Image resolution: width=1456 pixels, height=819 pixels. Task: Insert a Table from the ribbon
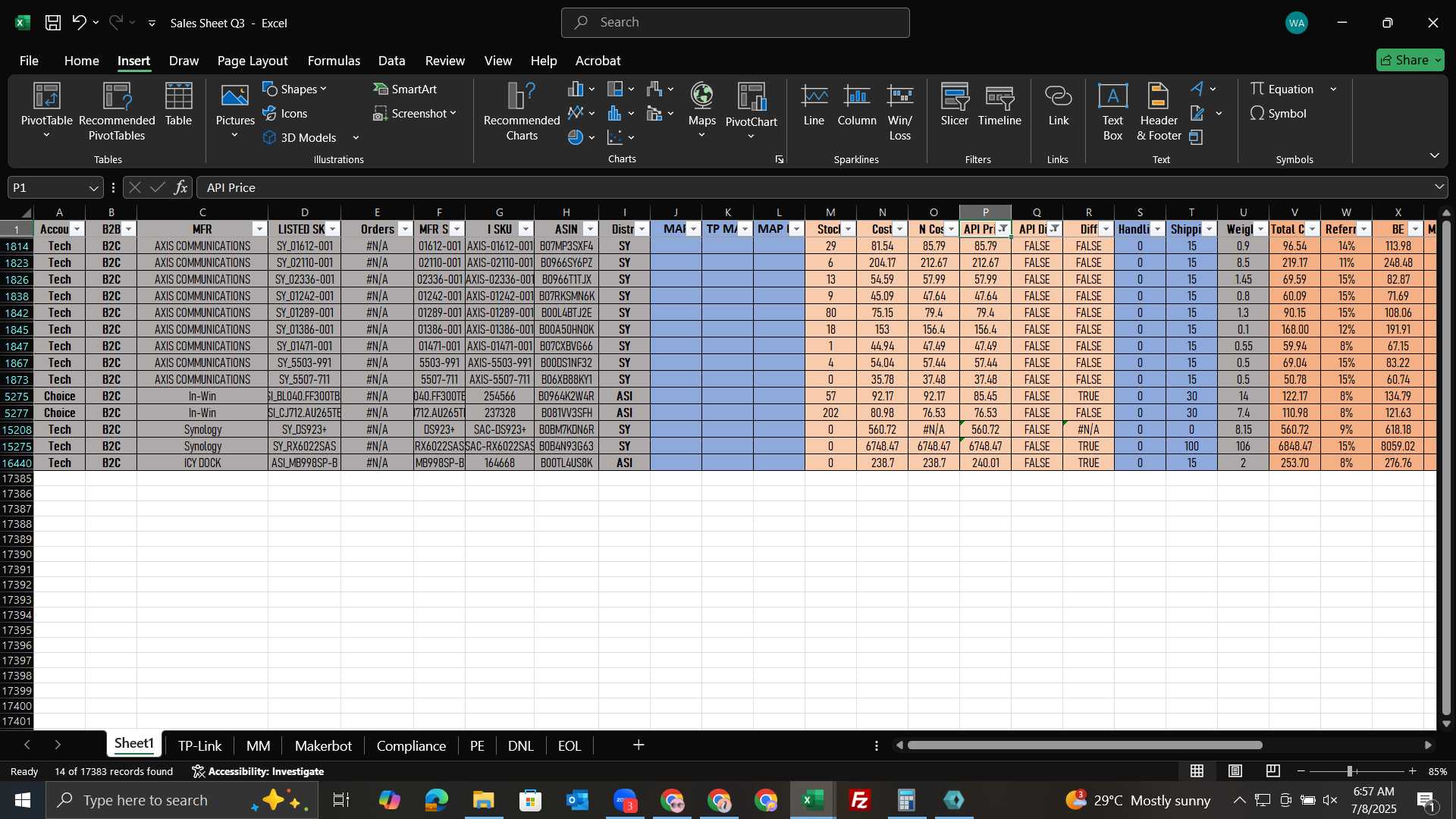178,105
